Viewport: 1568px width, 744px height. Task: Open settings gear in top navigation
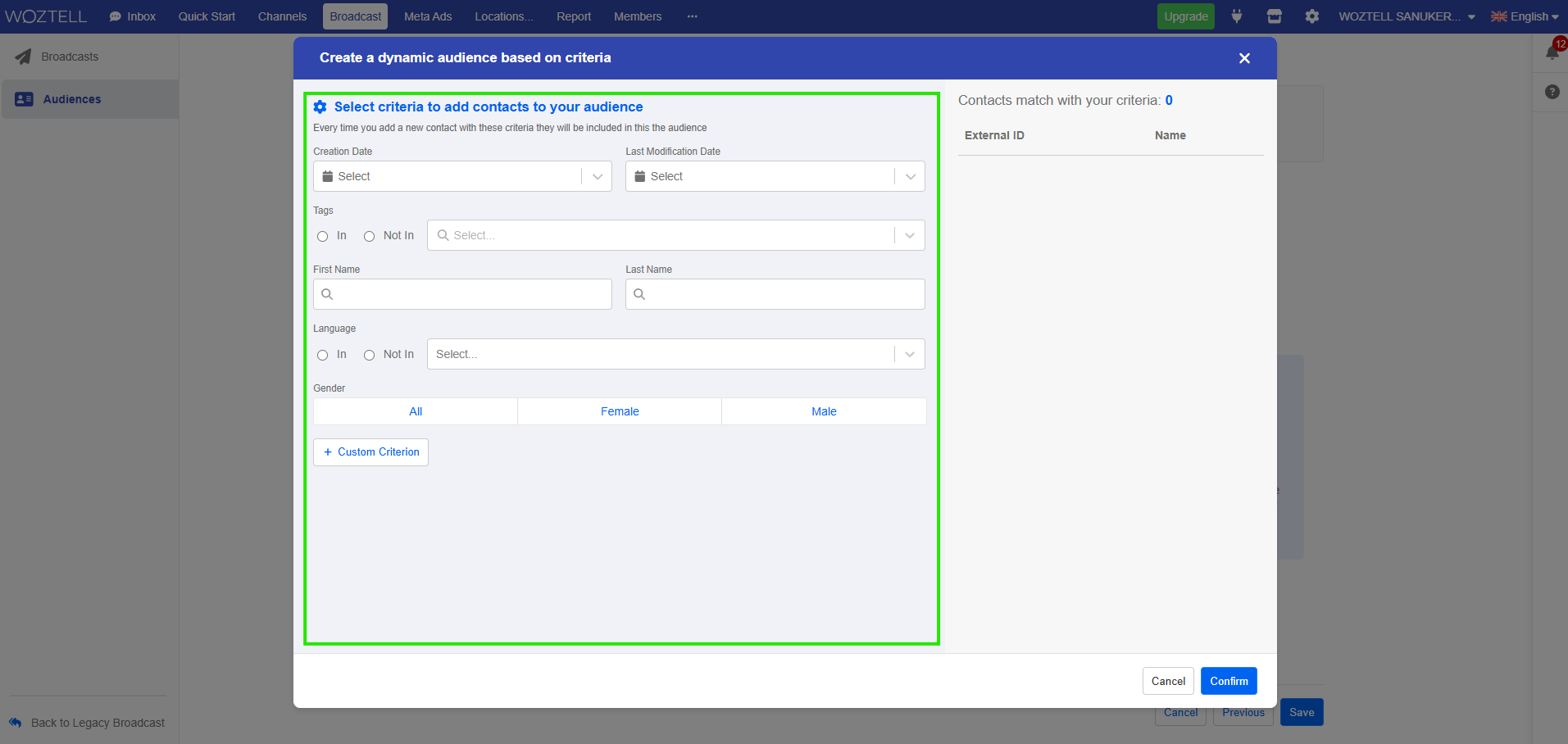coord(1311,16)
